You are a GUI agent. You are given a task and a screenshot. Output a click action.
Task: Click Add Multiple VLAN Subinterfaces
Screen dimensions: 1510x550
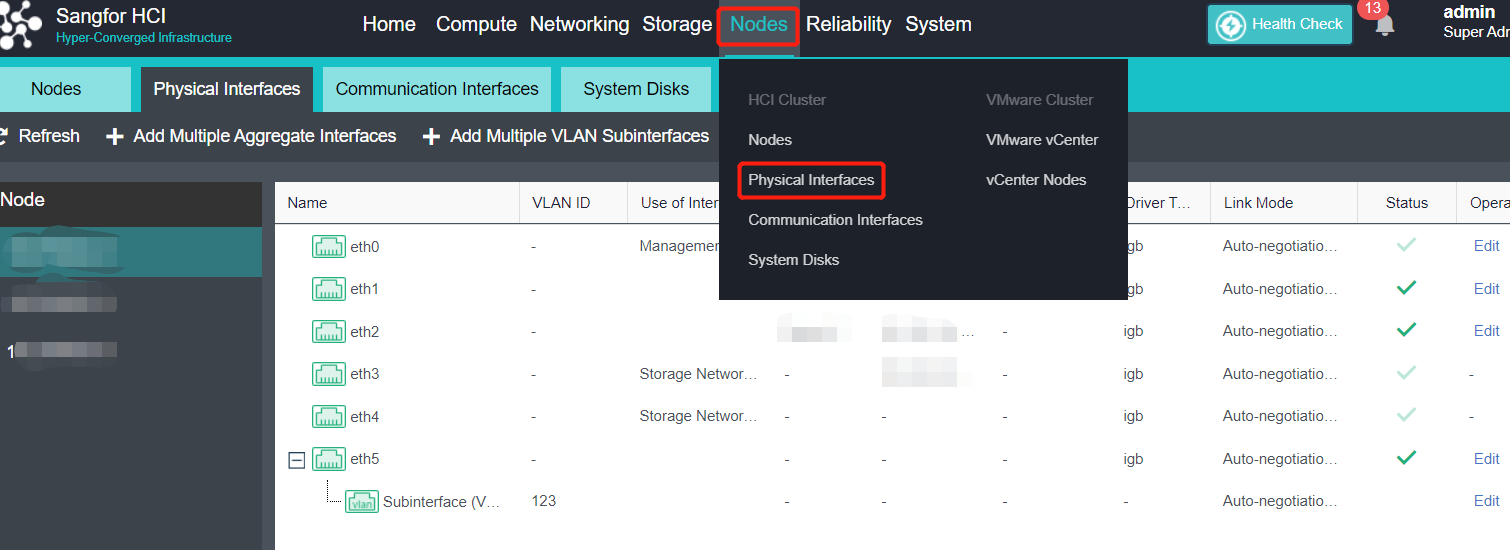pos(579,136)
